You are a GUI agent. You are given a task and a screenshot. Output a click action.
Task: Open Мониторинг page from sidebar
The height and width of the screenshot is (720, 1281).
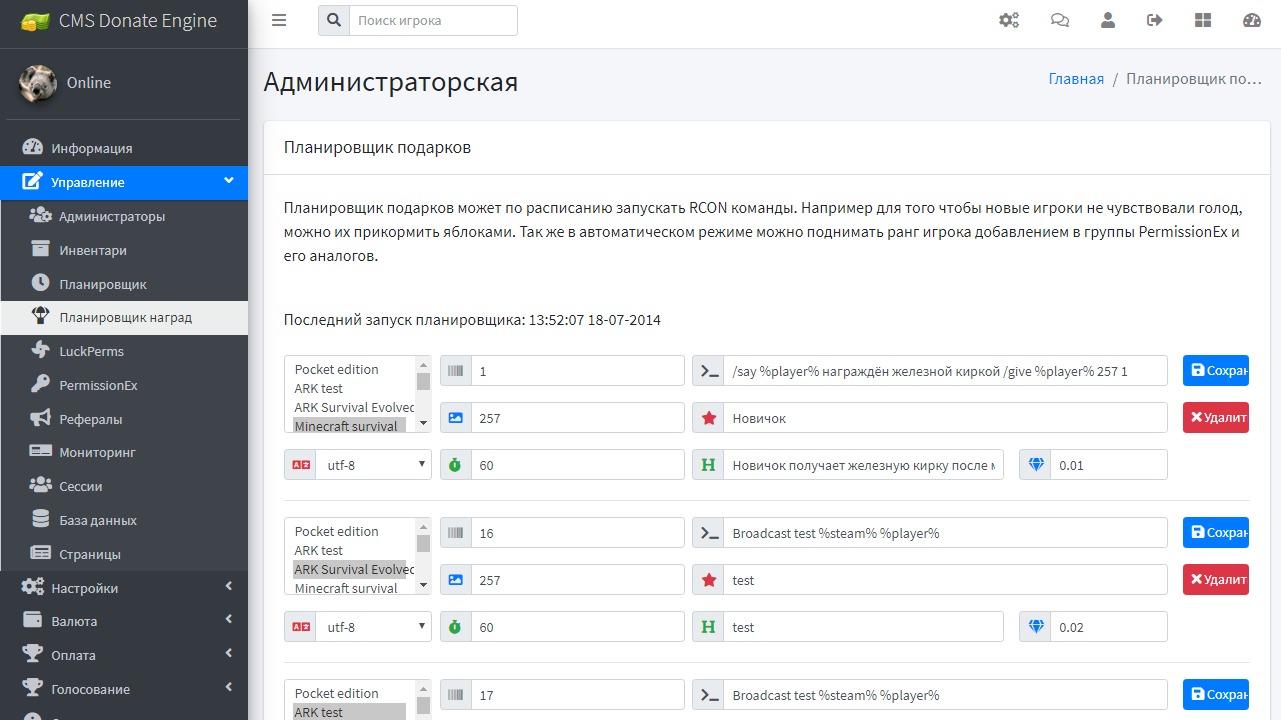[97, 452]
